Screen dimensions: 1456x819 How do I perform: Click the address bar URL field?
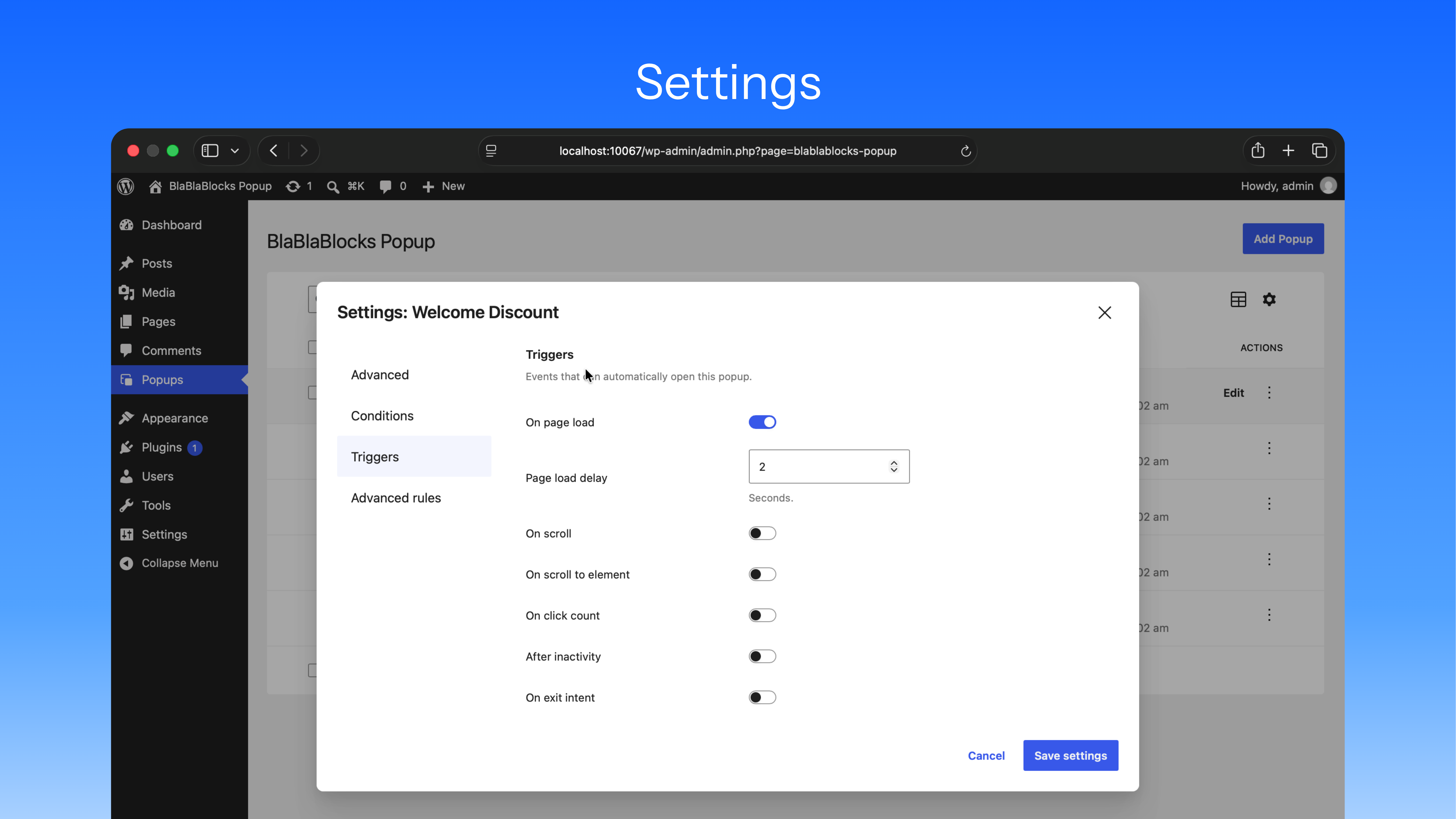tap(728, 151)
